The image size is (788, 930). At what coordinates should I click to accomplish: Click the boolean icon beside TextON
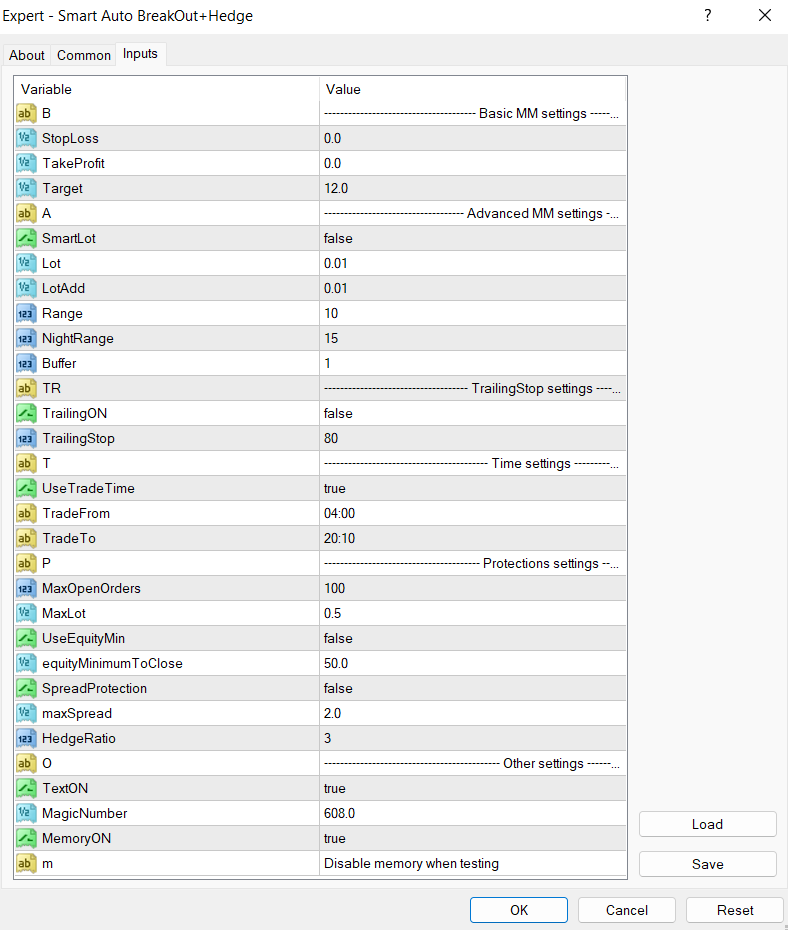(x=26, y=788)
